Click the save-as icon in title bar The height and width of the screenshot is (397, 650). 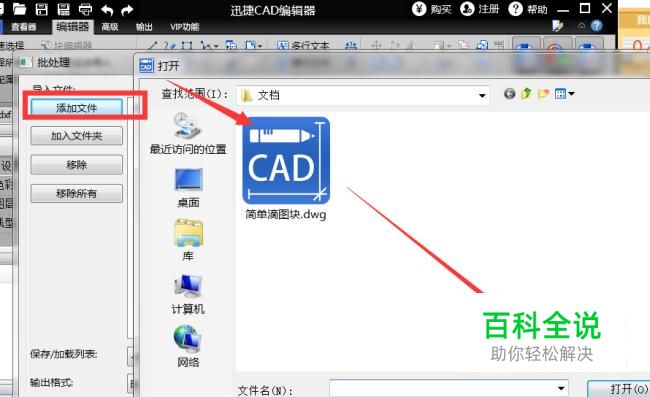point(63,9)
